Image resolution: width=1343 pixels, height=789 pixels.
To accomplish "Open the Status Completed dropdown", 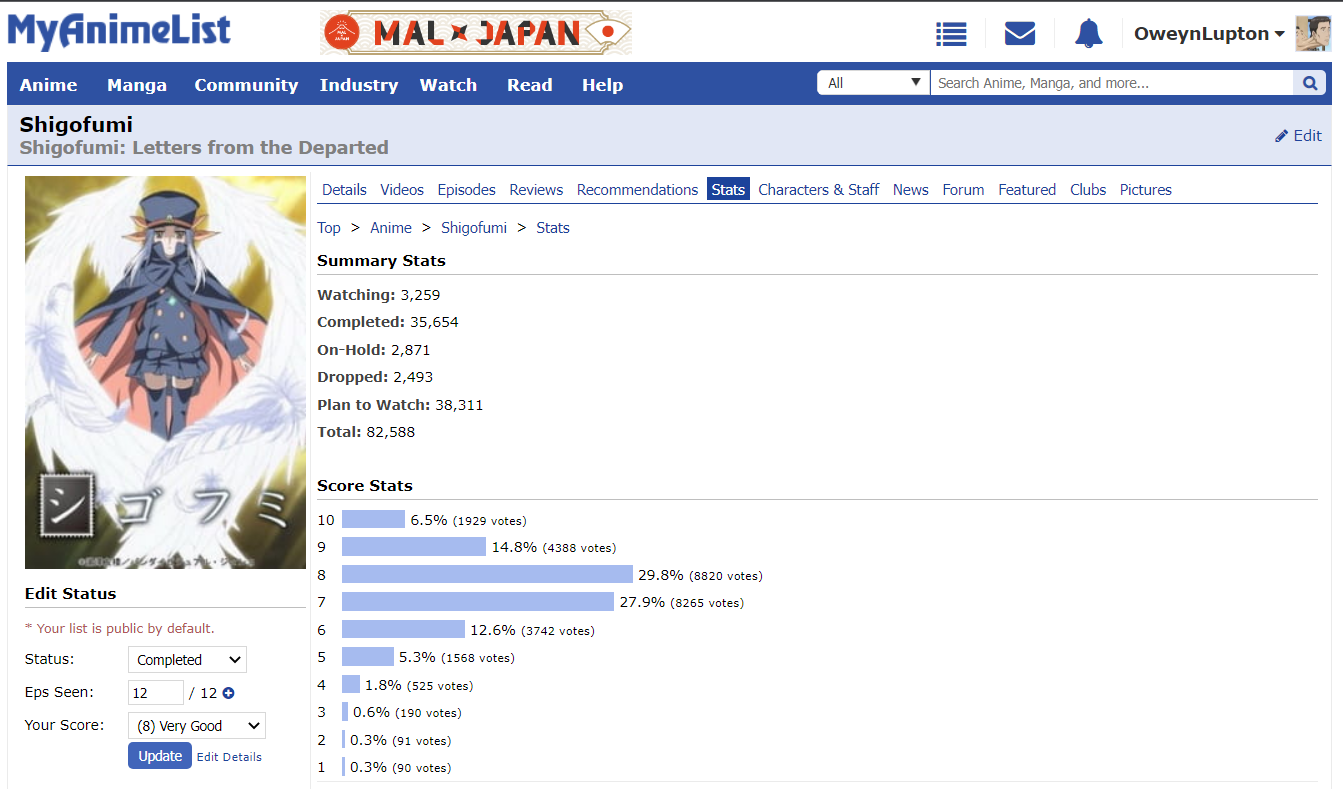I will (x=187, y=660).
